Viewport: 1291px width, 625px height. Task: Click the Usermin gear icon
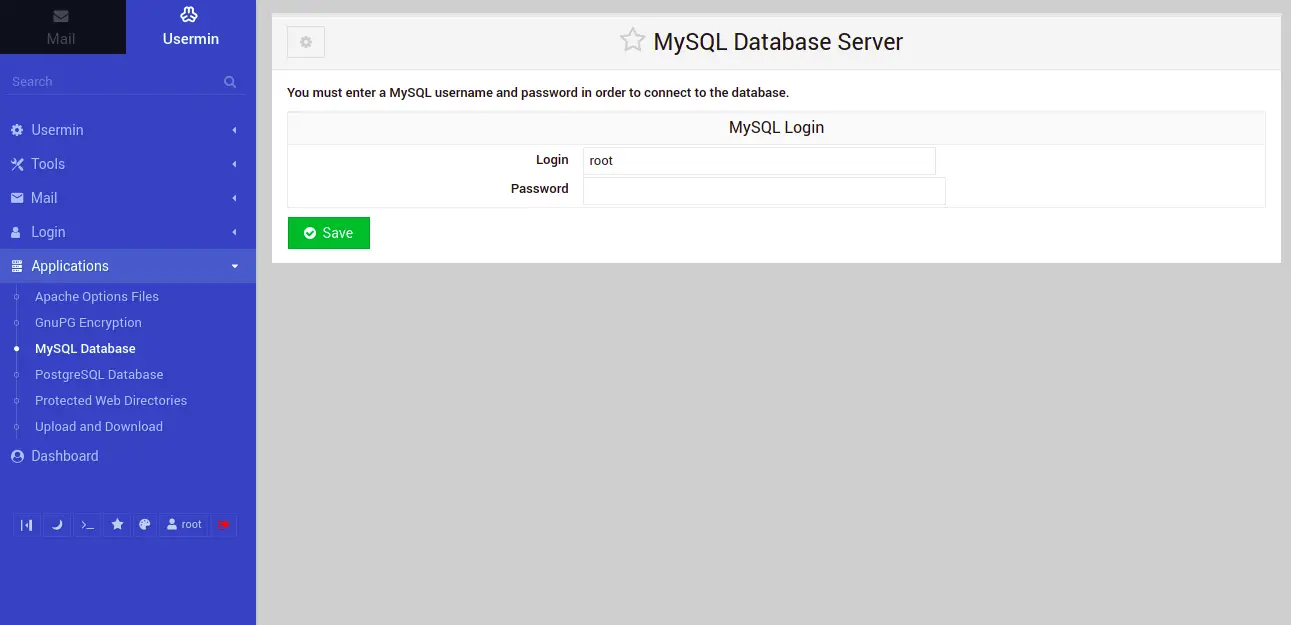tap(17, 130)
